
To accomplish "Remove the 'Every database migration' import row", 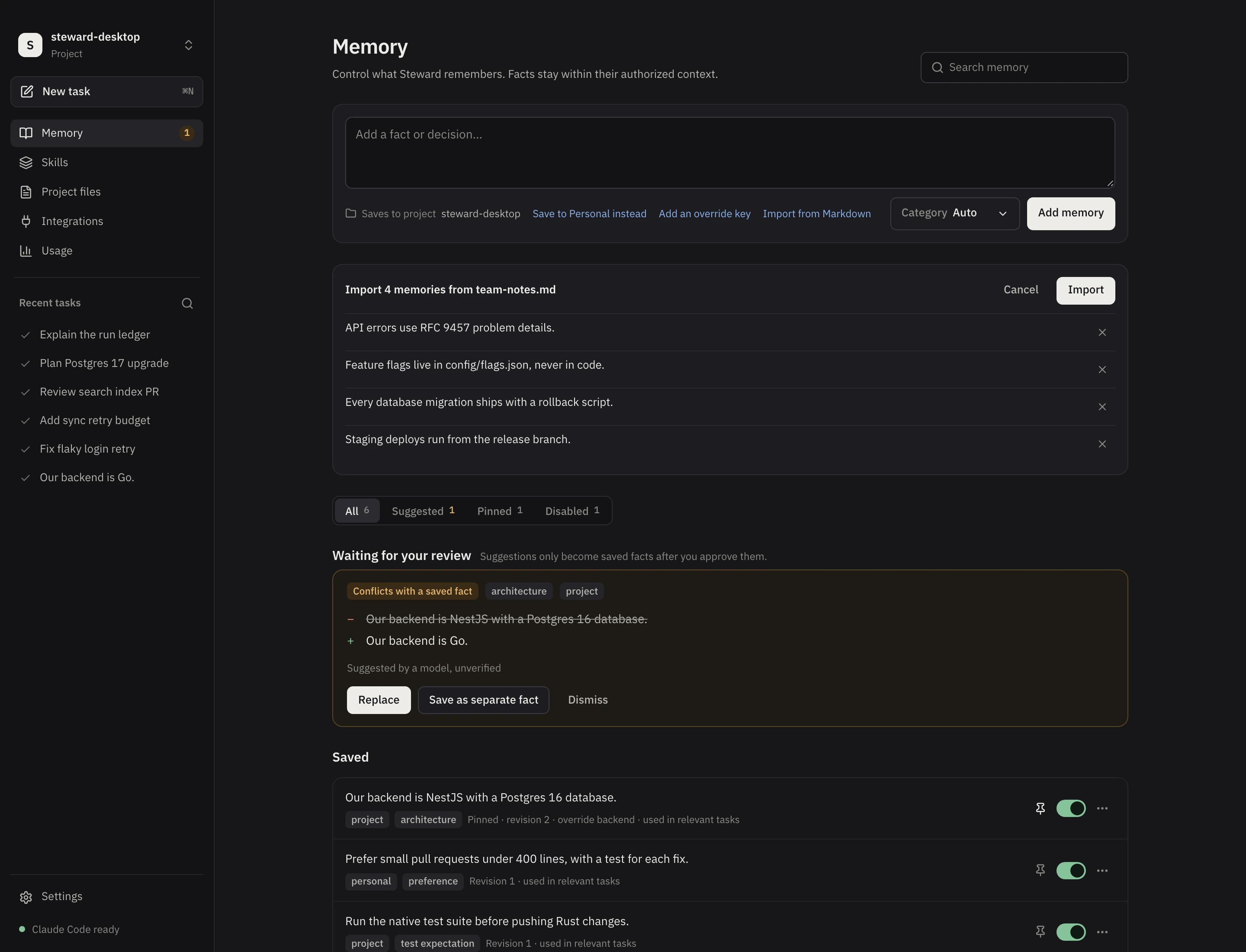I will pyautogui.click(x=1101, y=408).
